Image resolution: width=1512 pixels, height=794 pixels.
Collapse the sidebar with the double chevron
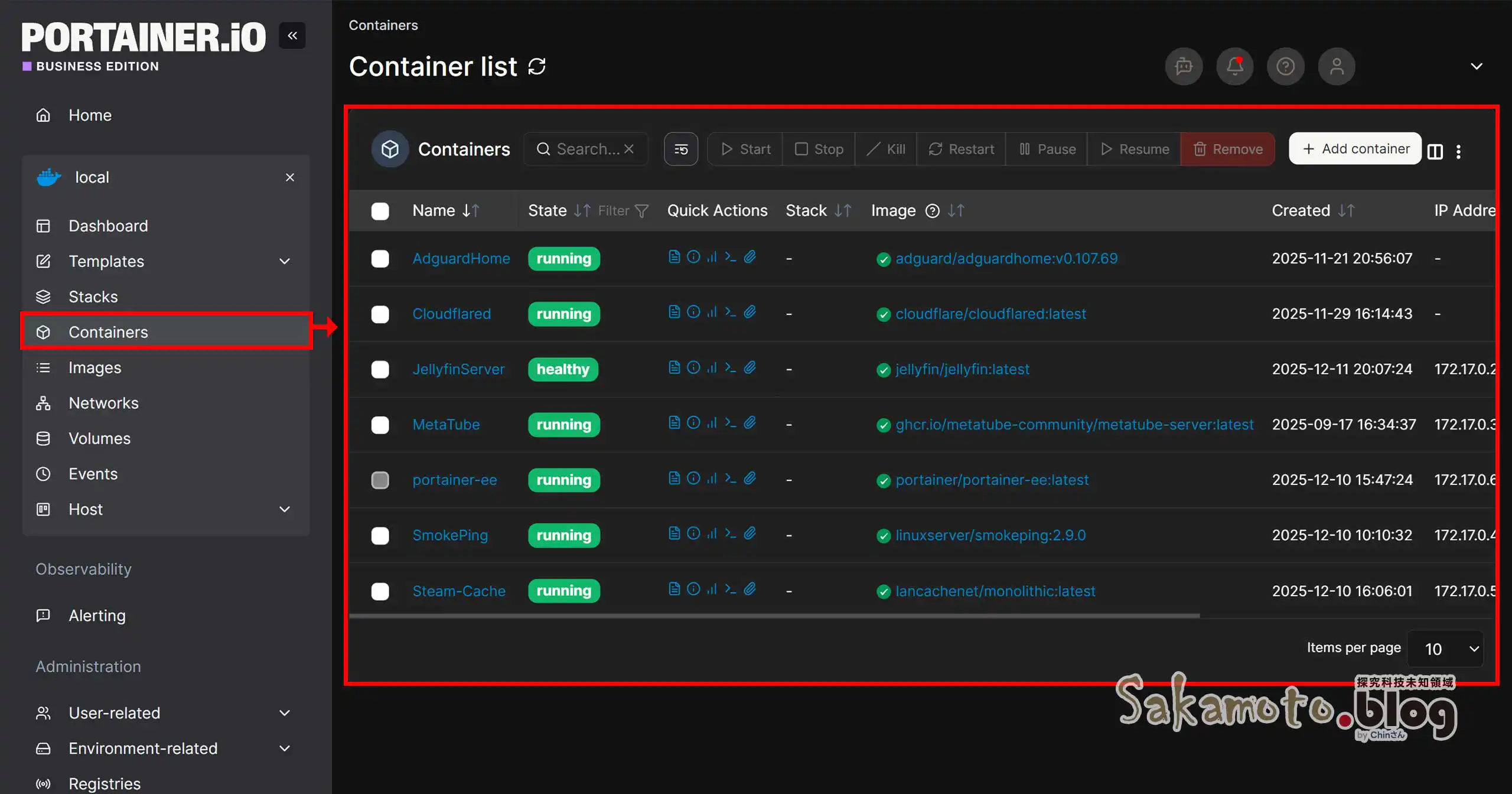point(292,36)
